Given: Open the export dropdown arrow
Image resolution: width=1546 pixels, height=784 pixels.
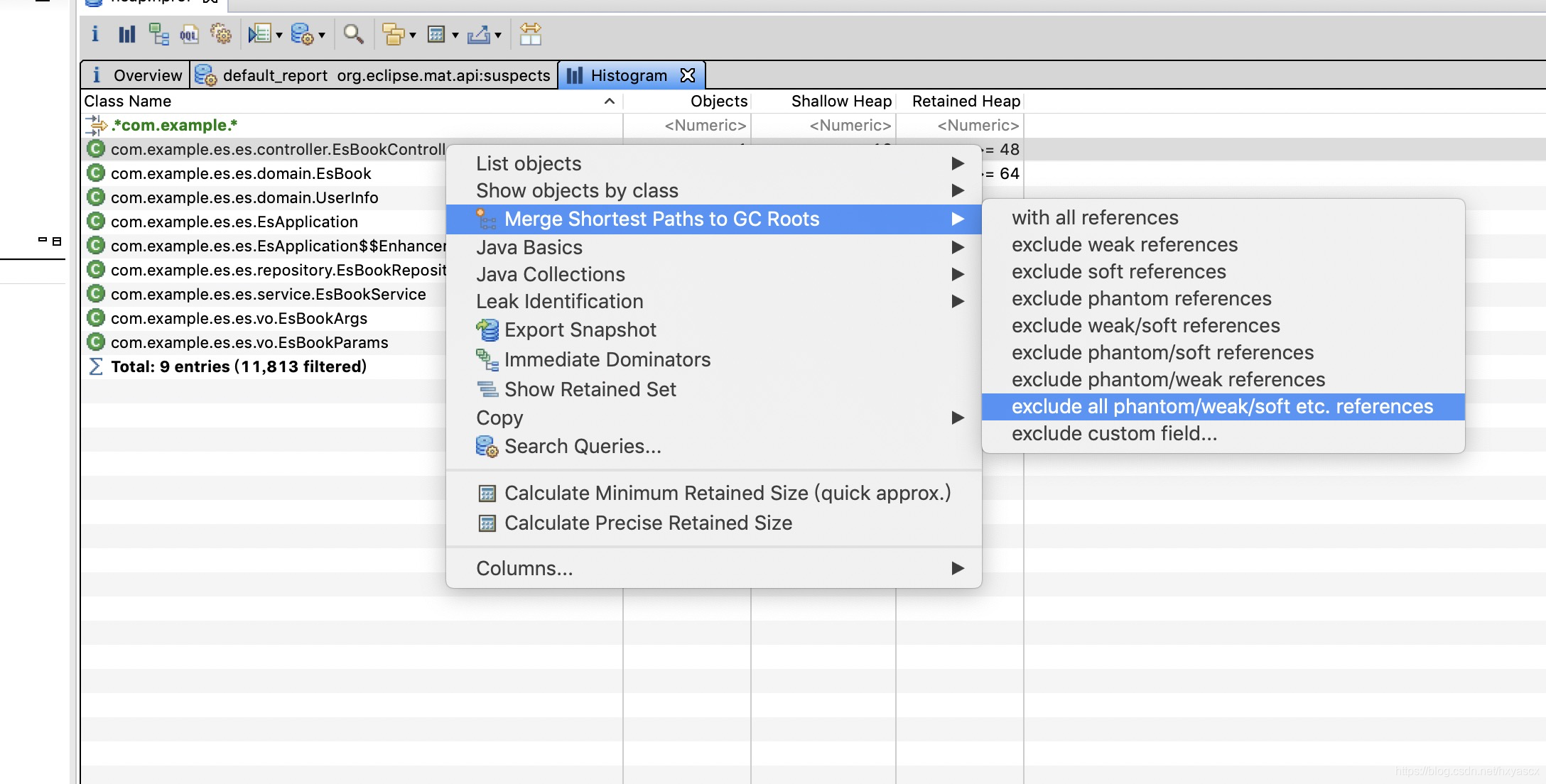Looking at the screenshot, I should click(x=498, y=35).
